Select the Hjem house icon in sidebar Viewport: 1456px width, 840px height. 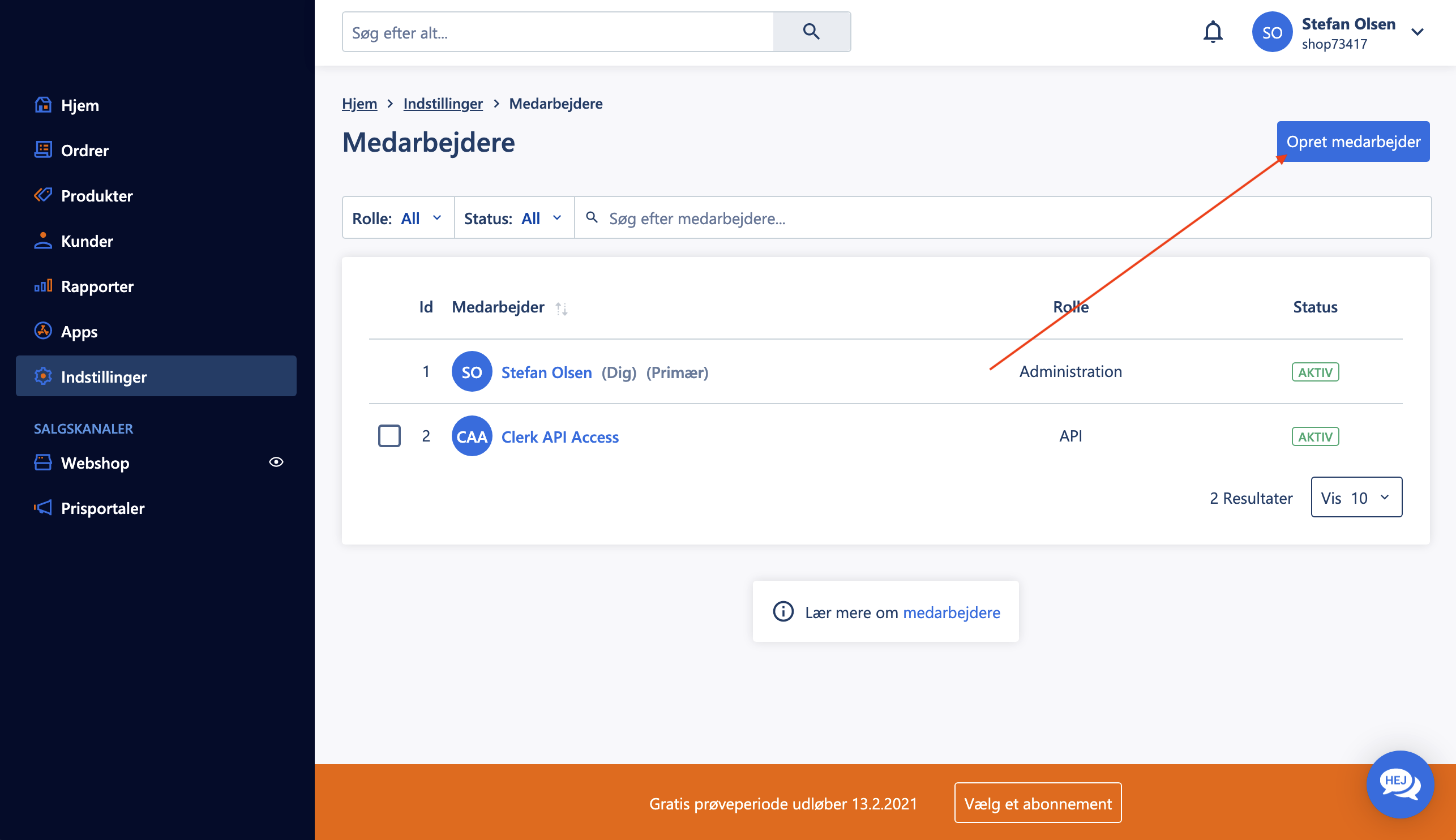click(43, 105)
